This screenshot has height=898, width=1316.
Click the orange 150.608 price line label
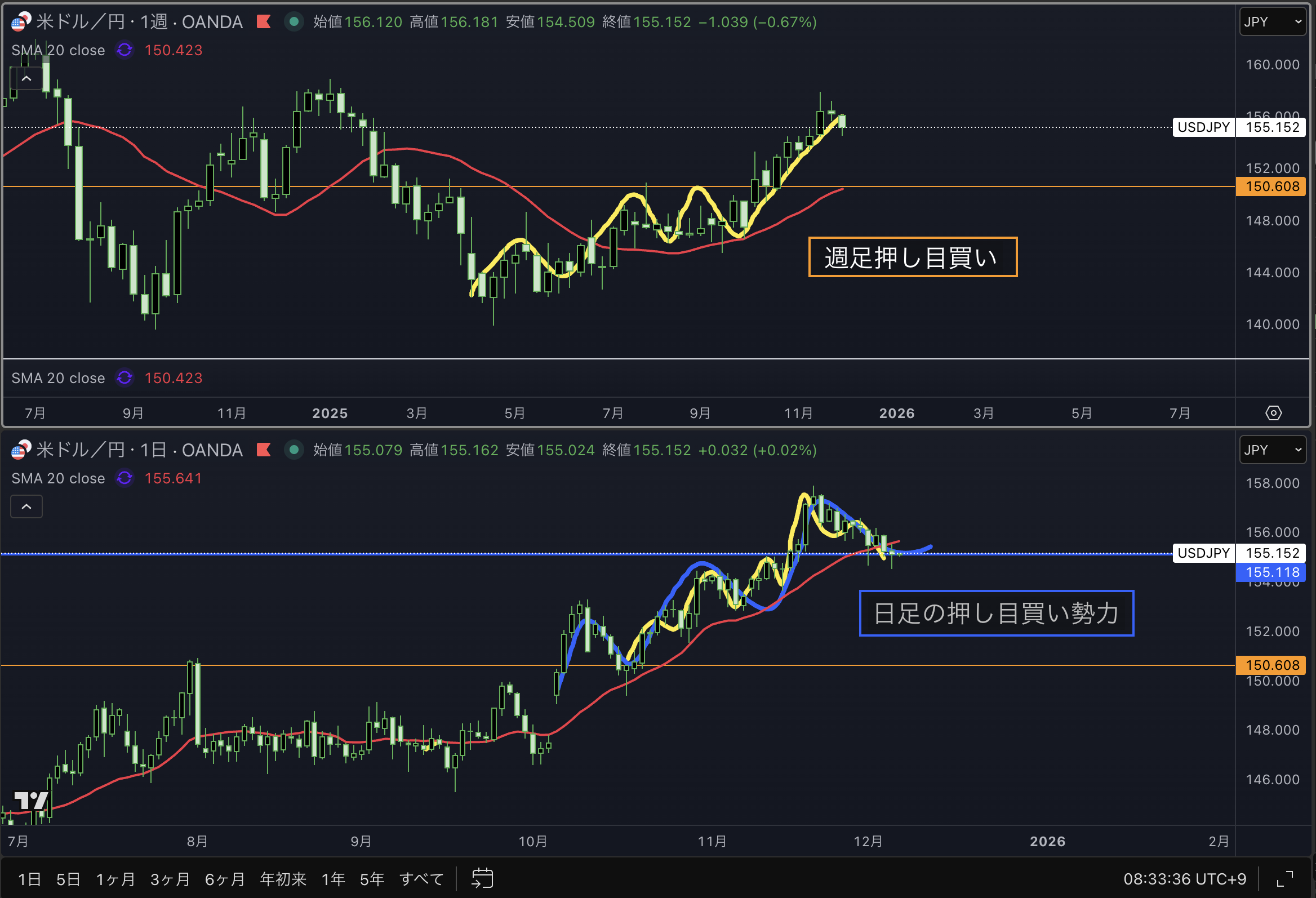[x=1271, y=186]
